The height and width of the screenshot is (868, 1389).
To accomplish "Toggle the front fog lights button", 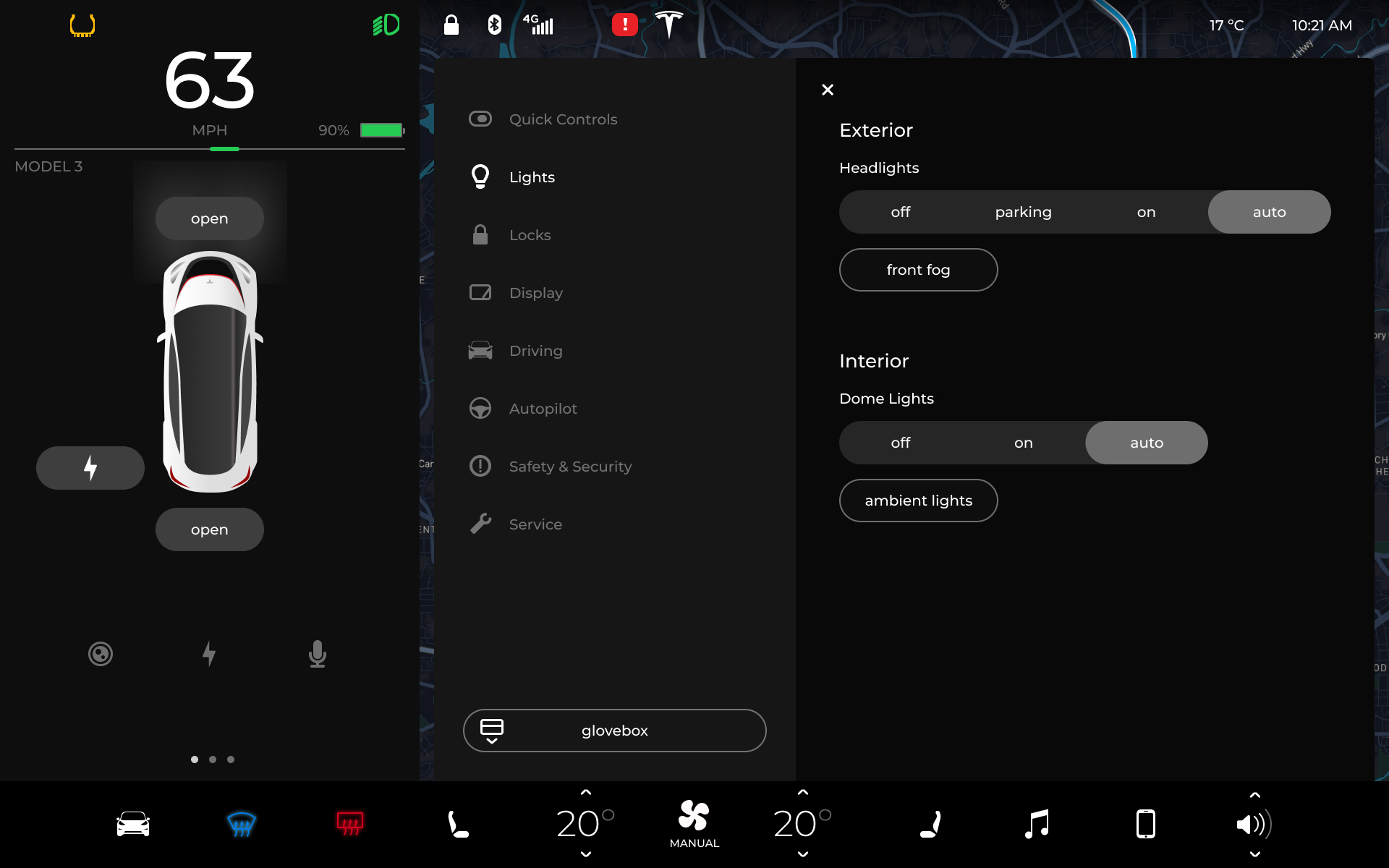I will 918,270.
